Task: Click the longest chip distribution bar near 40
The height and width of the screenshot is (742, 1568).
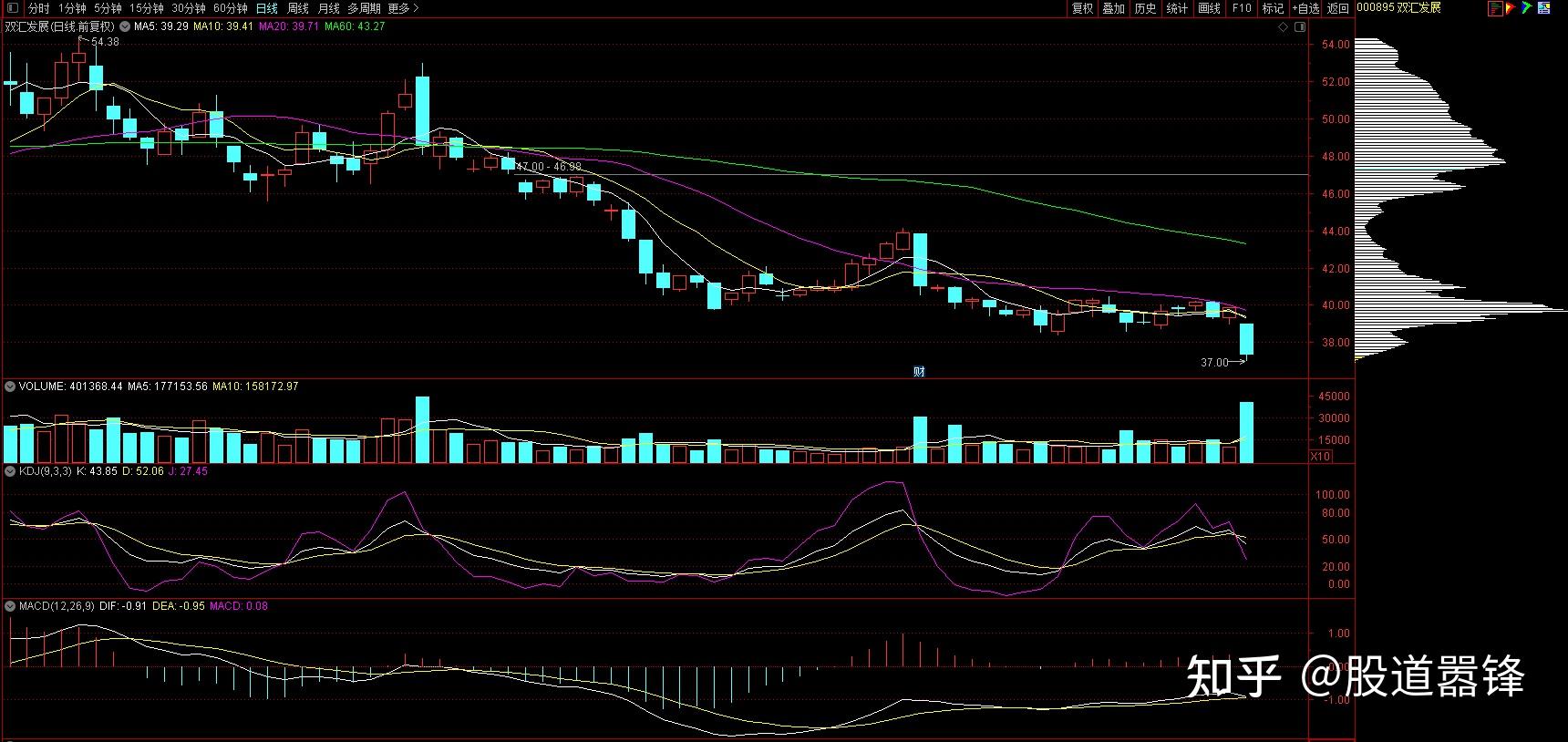Action: (1461, 311)
